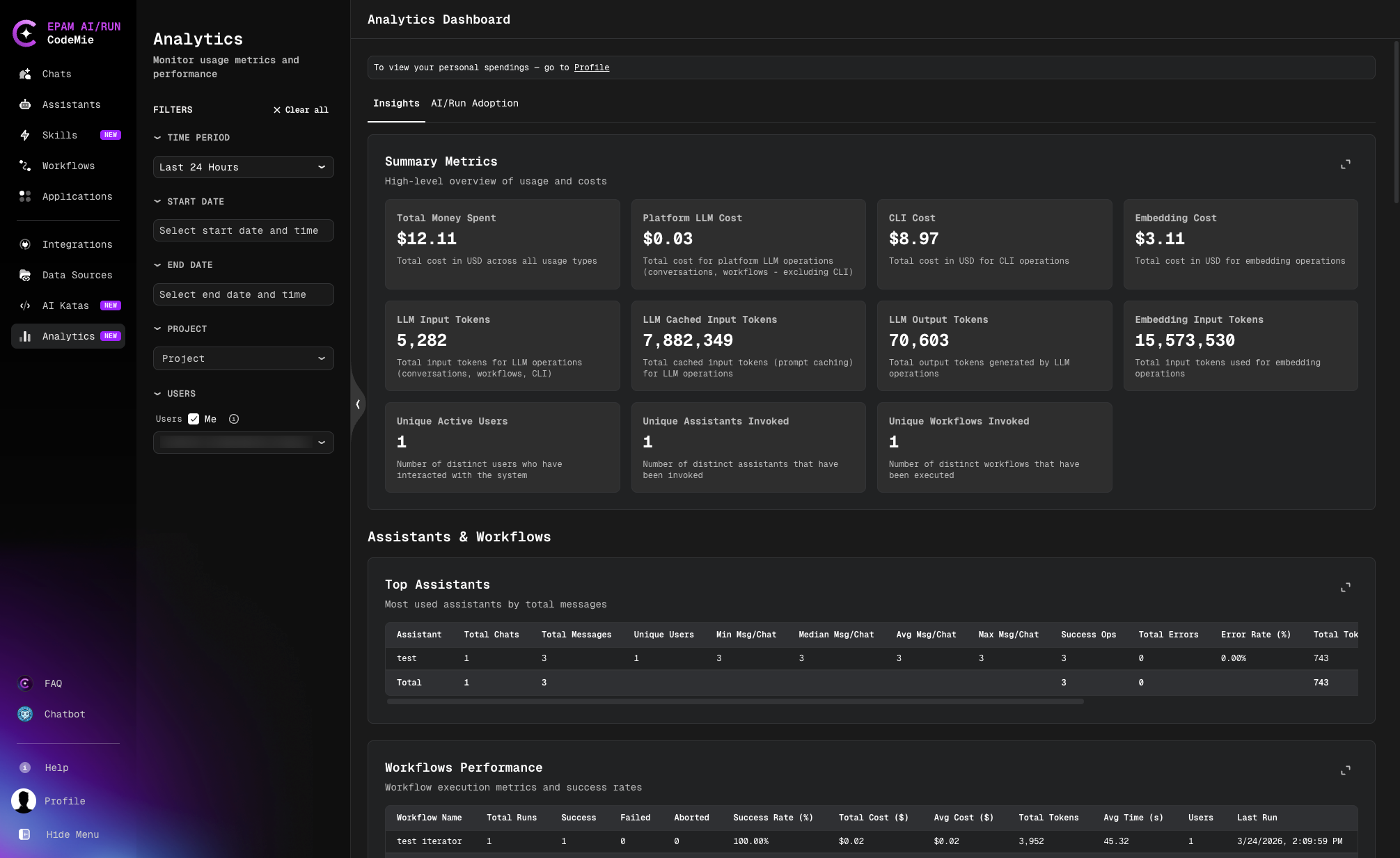The height and width of the screenshot is (858, 1400).
Task: Open the Workflows icon in sidebar
Action: (x=25, y=166)
